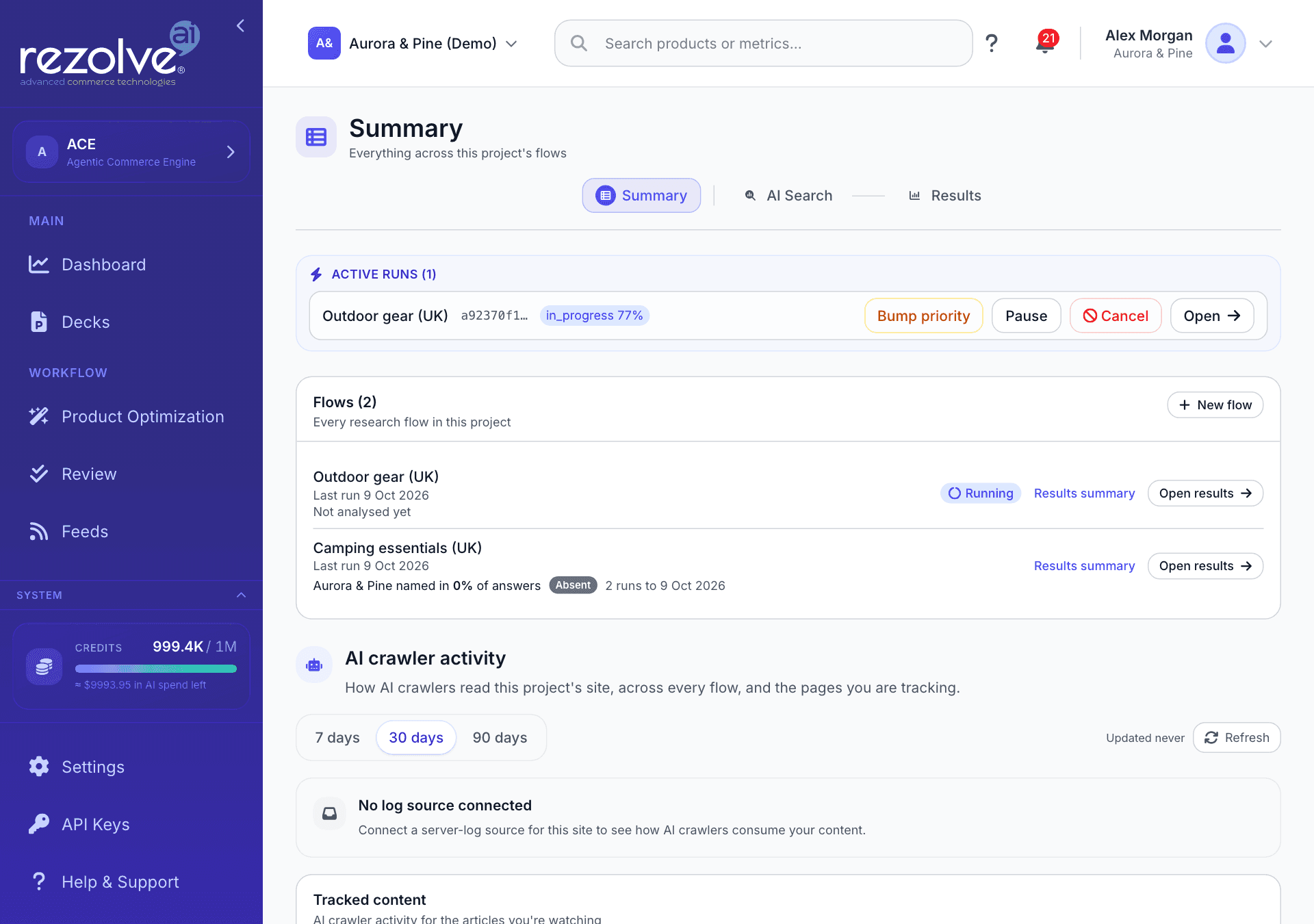Screen dimensions: 1314x924
Task: Open Review in the sidebar
Action: click(131, 474)
